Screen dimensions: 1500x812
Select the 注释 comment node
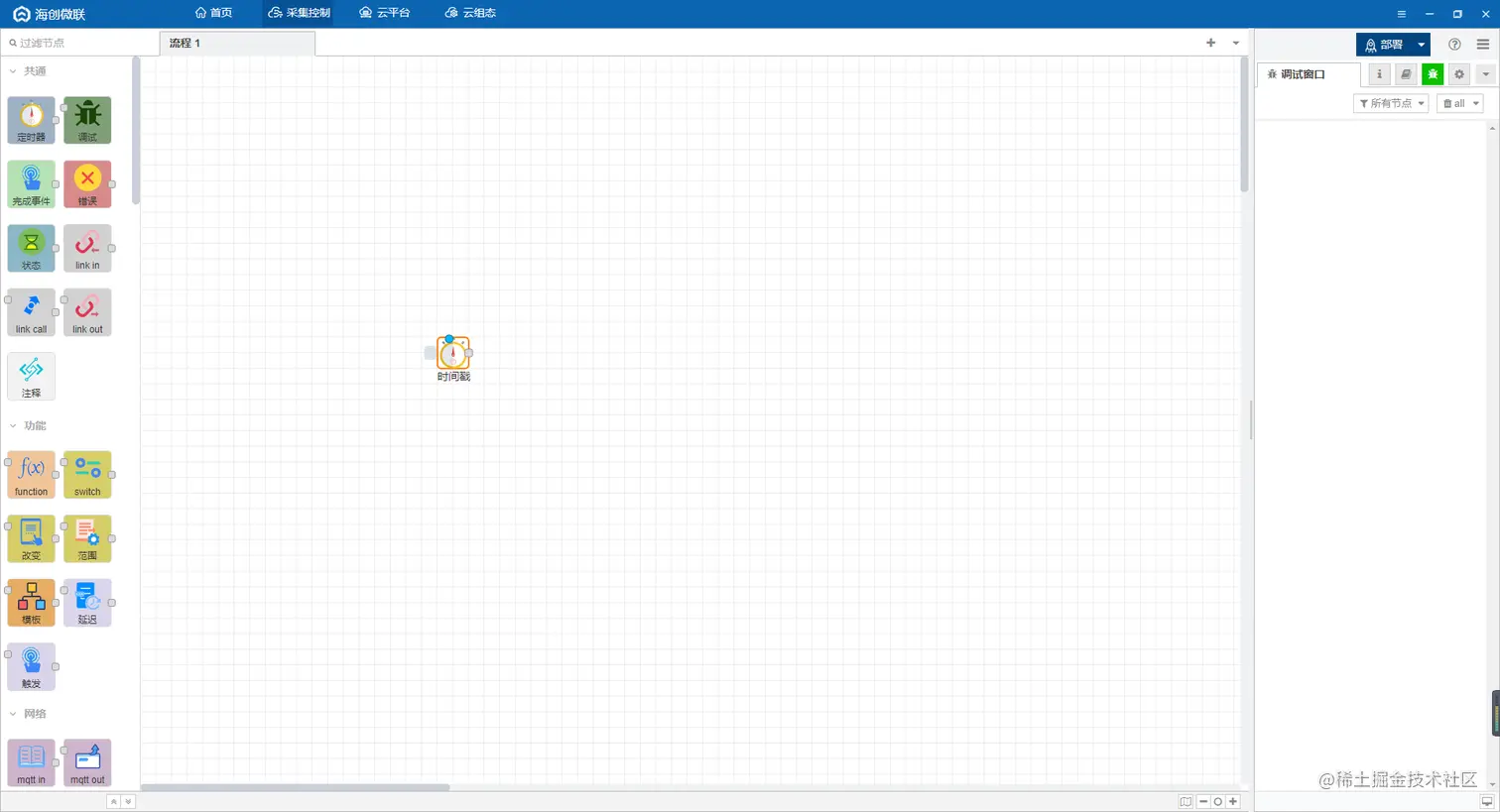pos(31,377)
